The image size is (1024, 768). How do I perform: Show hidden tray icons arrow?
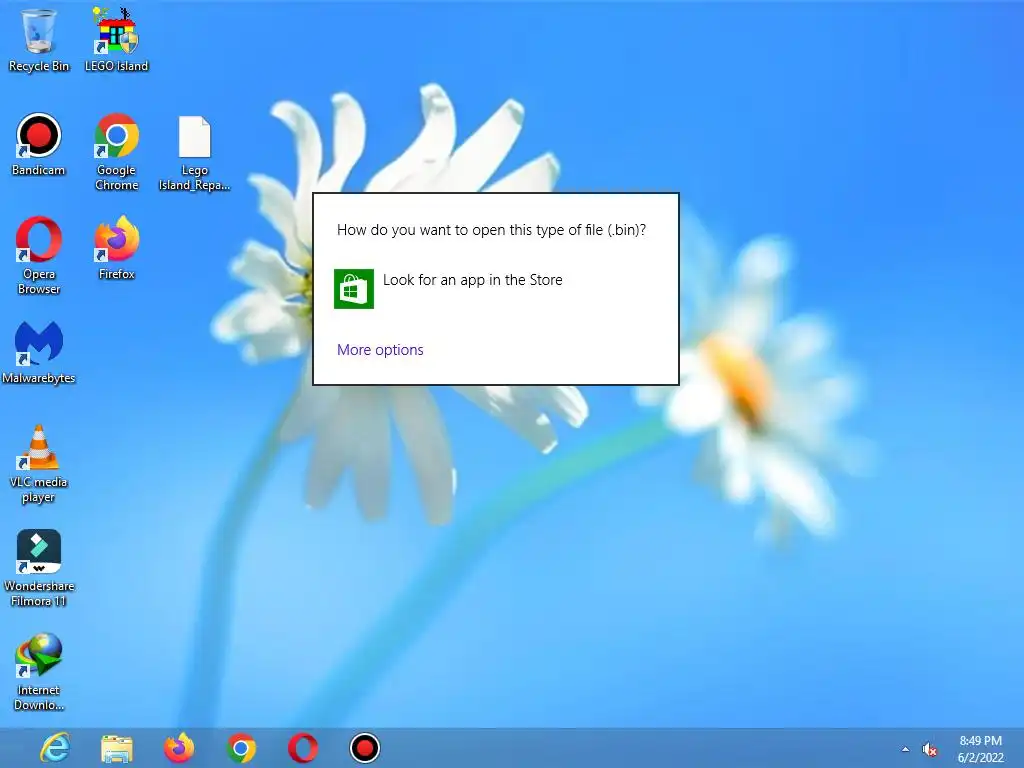[x=905, y=750]
